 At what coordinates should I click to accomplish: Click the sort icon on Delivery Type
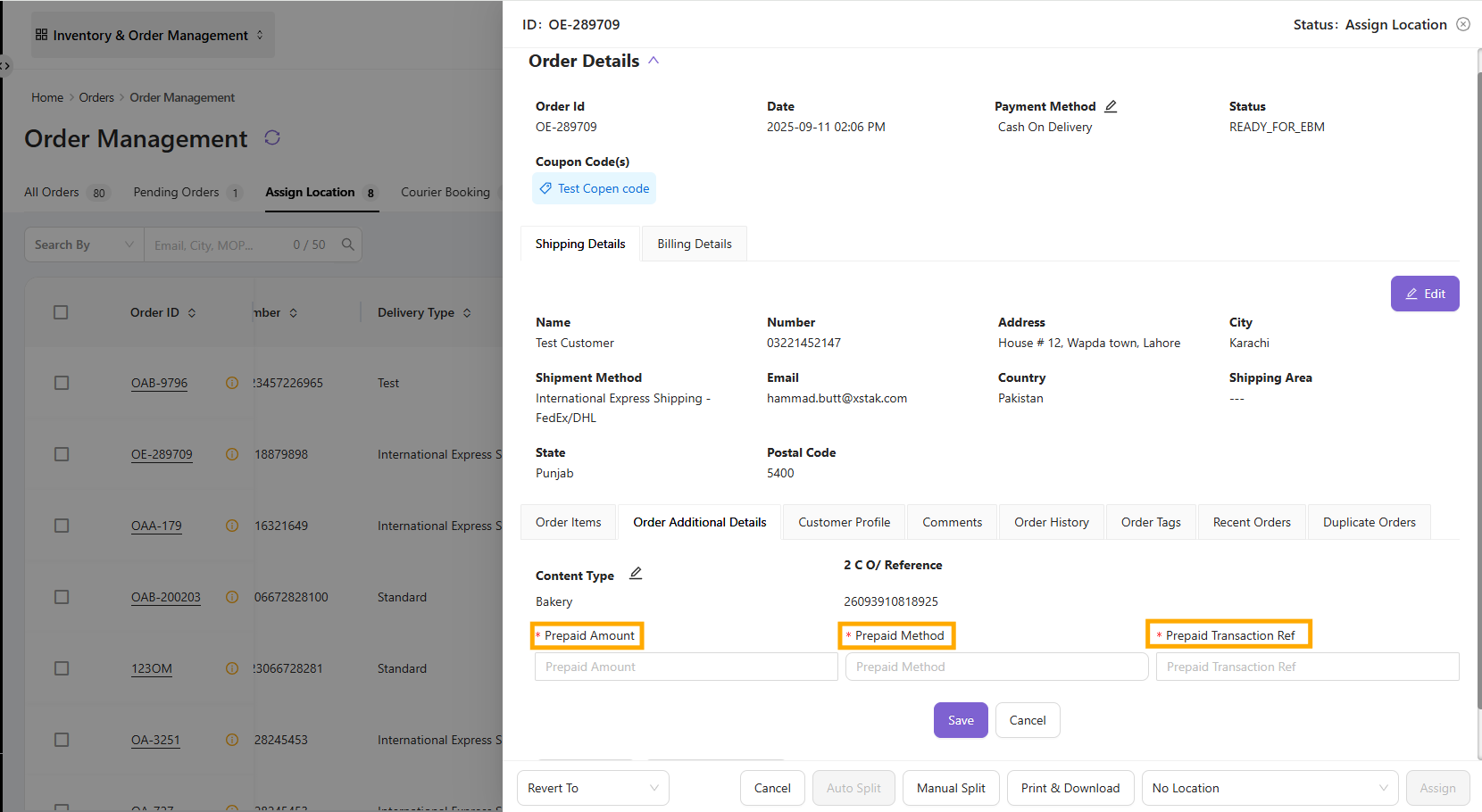(x=467, y=313)
